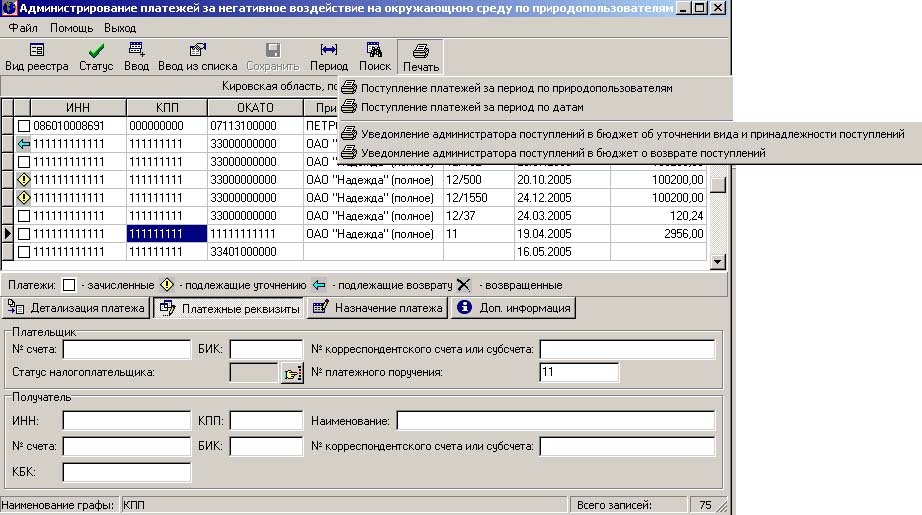
Task: Click the Печать printer icon
Action: pos(421,49)
